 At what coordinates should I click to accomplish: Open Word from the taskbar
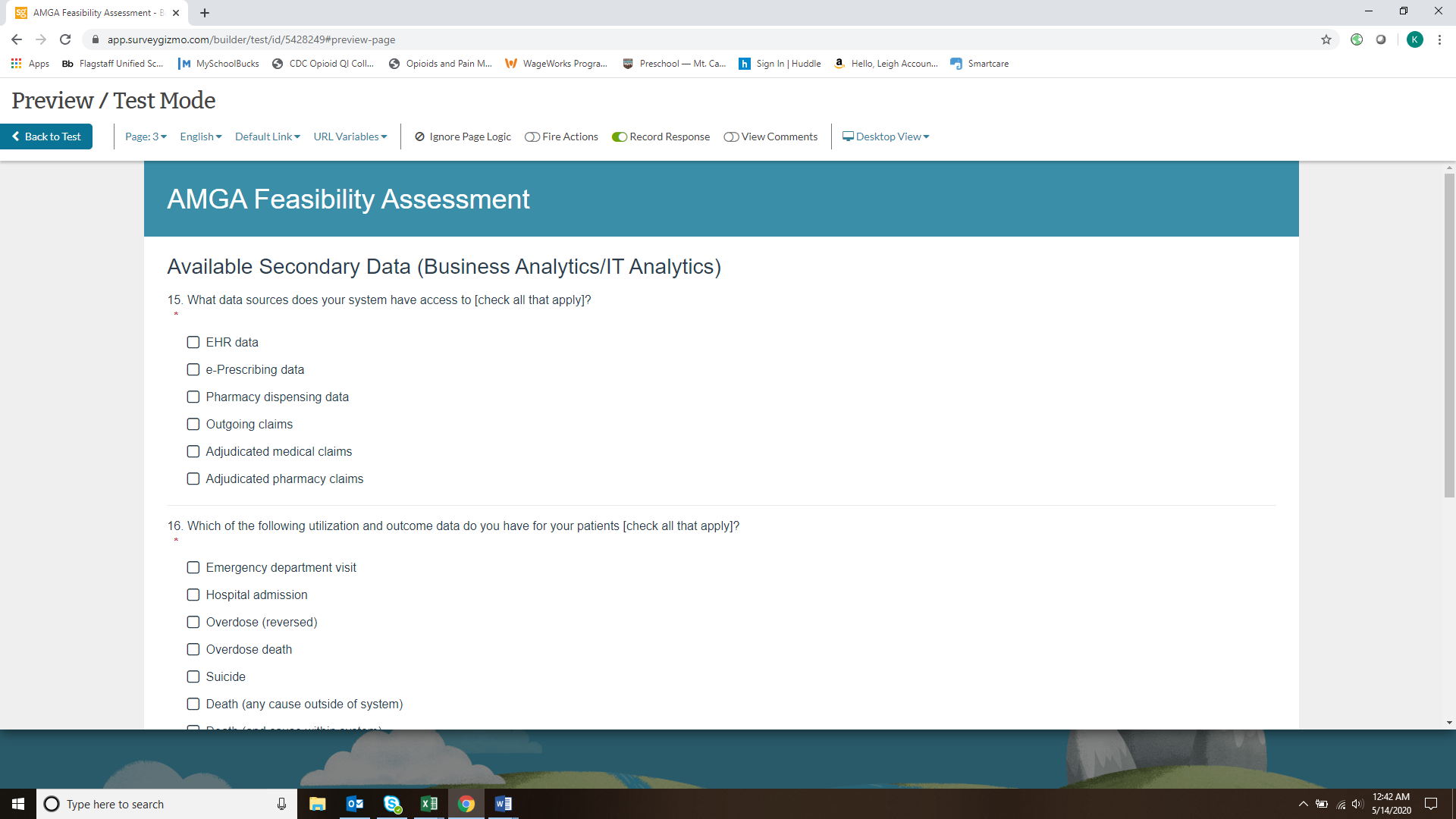(x=503, y=804)
